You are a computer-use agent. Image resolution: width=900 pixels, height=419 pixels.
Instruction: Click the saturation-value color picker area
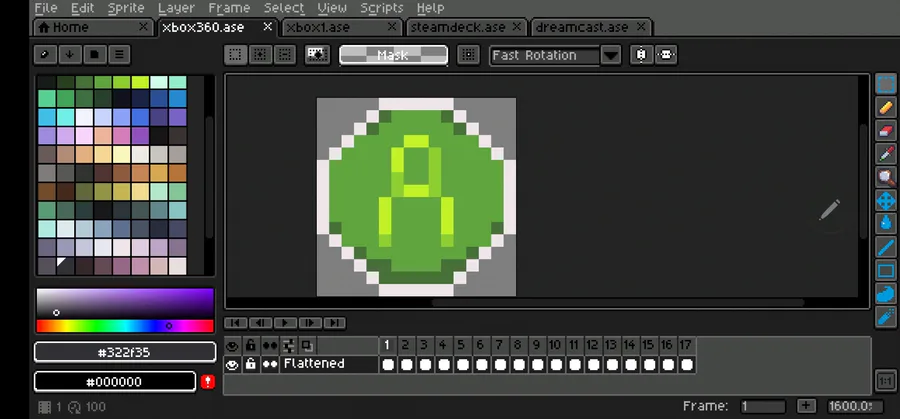point(125,304)
